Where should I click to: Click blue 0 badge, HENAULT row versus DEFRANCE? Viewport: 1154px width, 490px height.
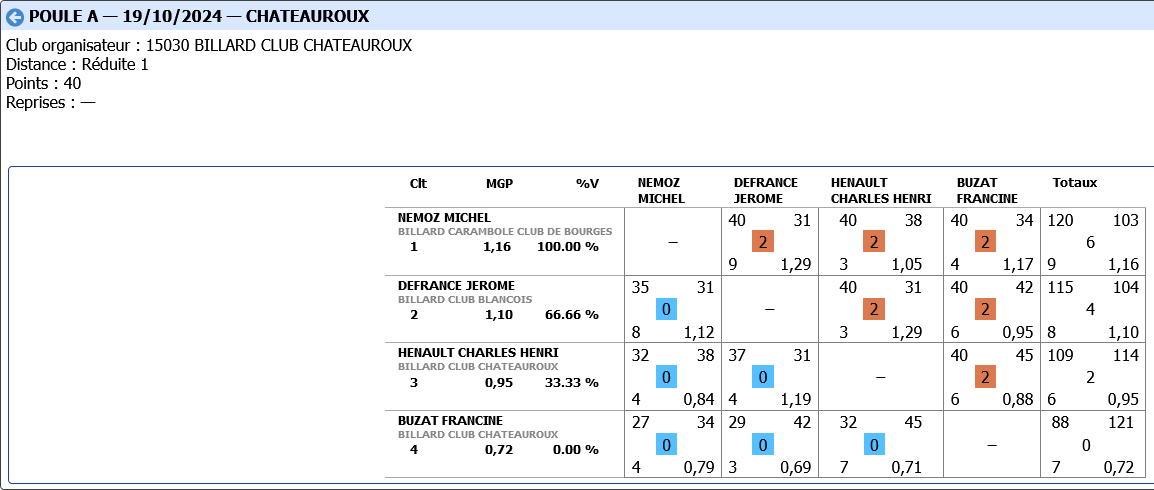pyautogui.click(x=763, y=377)
